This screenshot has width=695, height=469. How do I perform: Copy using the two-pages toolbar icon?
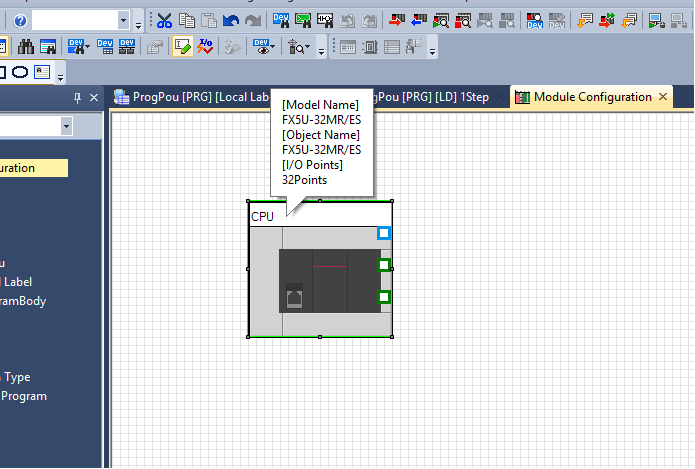point(187,20)
